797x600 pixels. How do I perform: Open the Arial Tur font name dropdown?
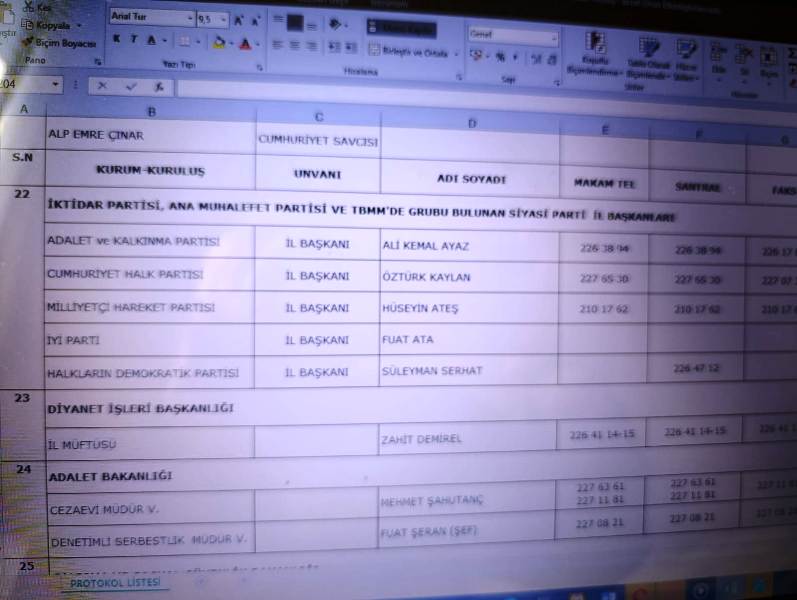(189, 19)
